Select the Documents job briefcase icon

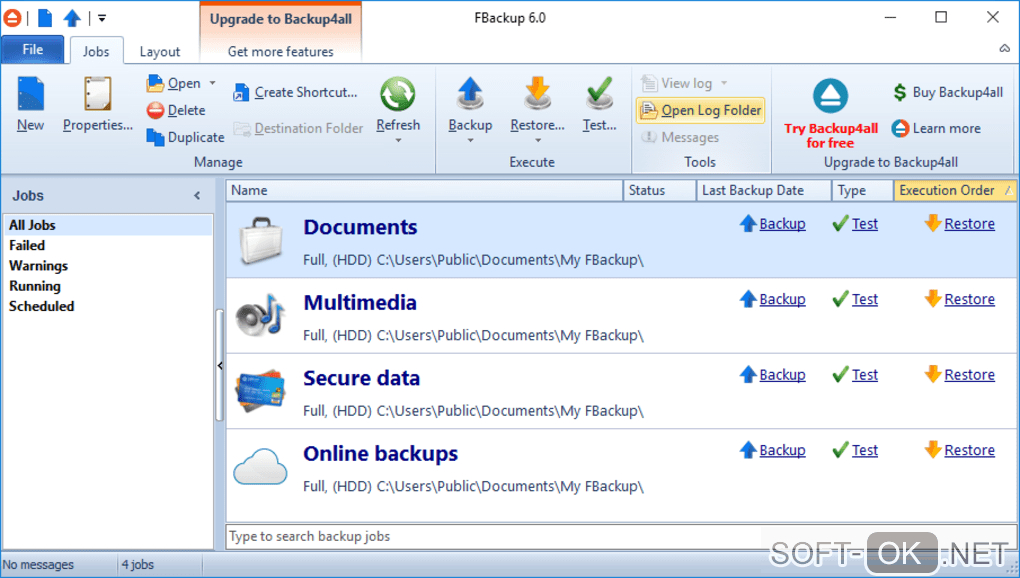point(261,240)
